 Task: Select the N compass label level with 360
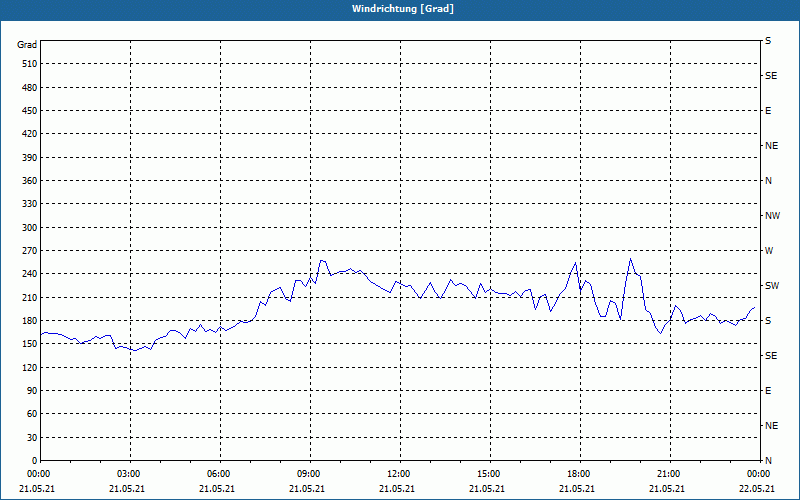769,181
